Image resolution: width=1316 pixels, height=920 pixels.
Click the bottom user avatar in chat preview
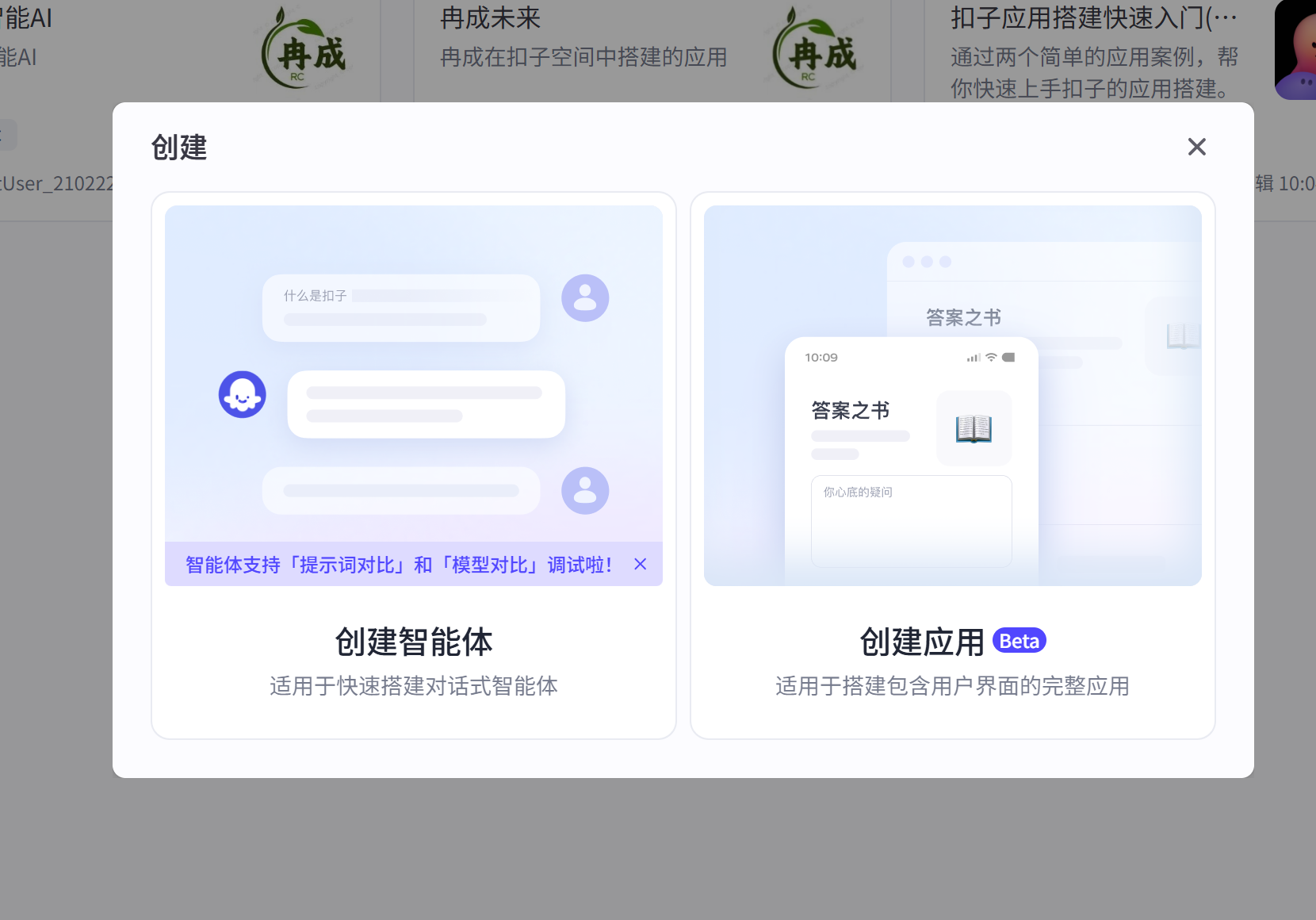pos(585,490)
